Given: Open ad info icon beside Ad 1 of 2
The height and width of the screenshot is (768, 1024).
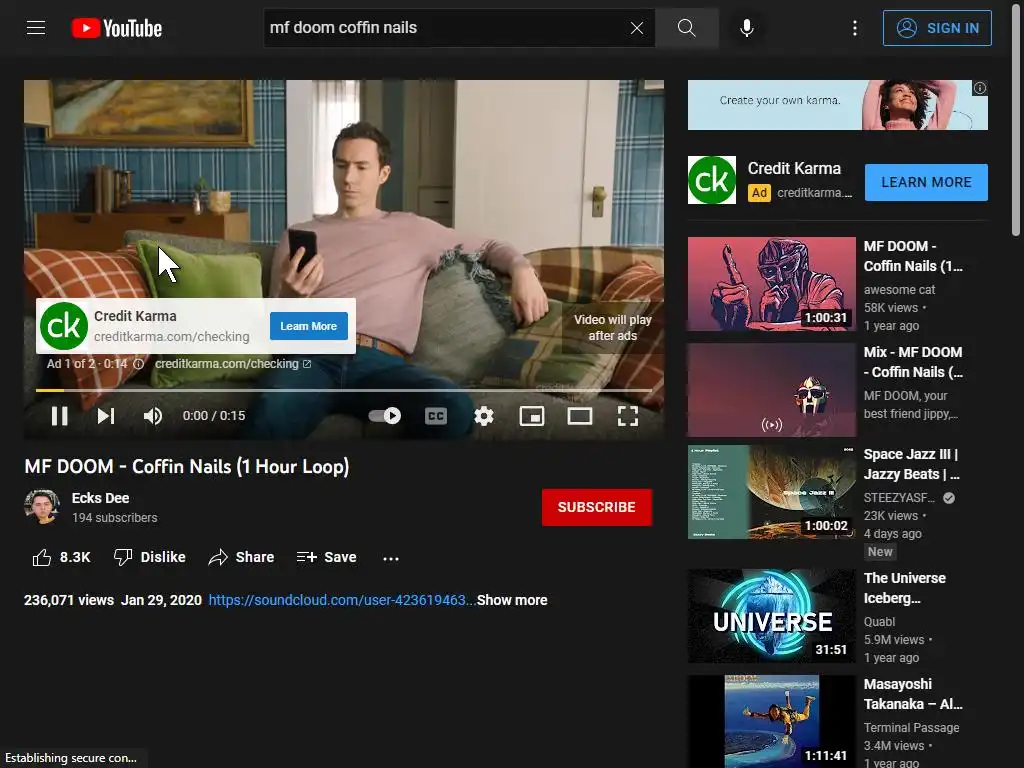Looking at the screenshot, I should pos(138,364).
